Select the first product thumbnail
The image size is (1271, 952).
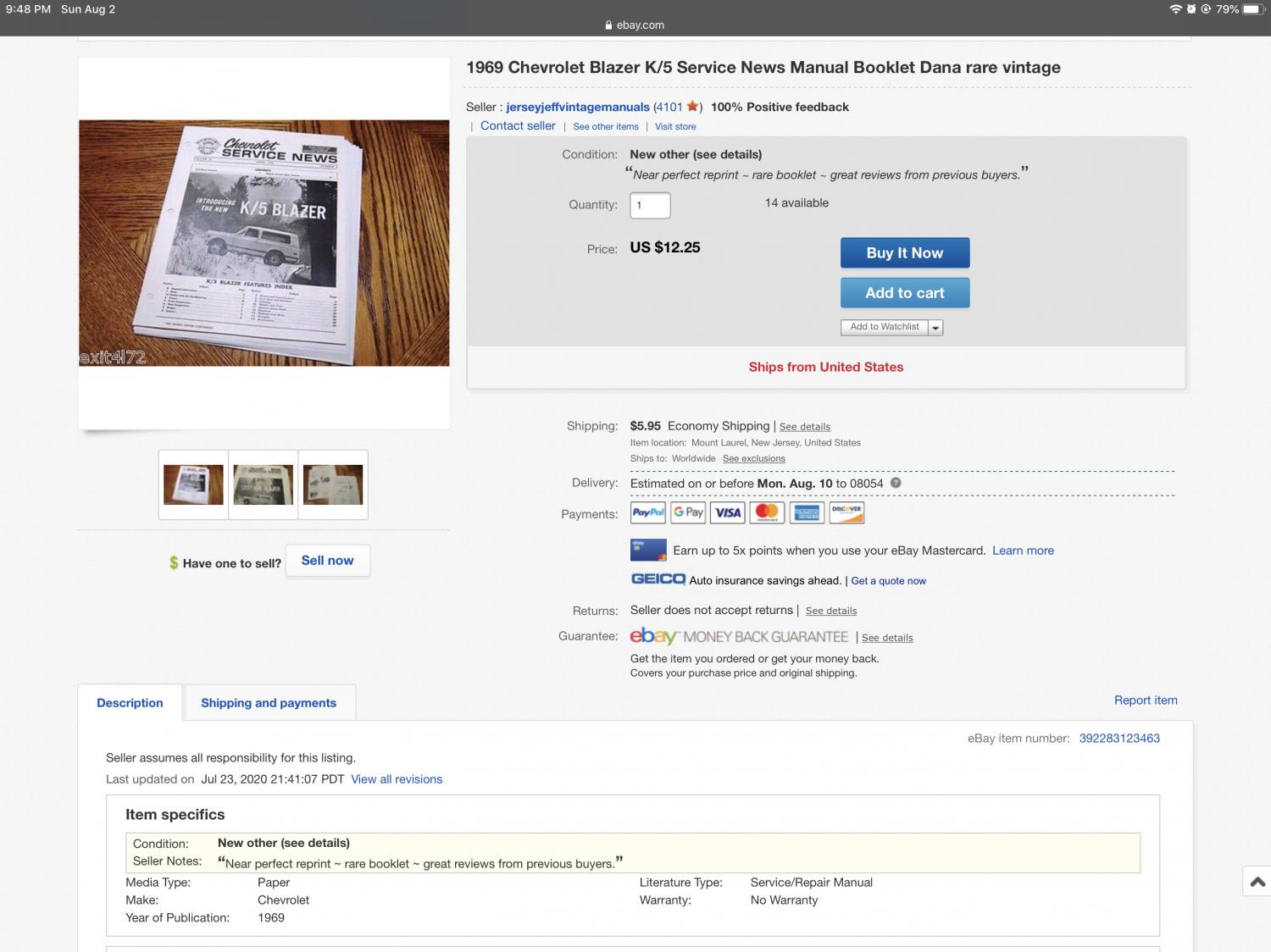click(x=193, y=484)
